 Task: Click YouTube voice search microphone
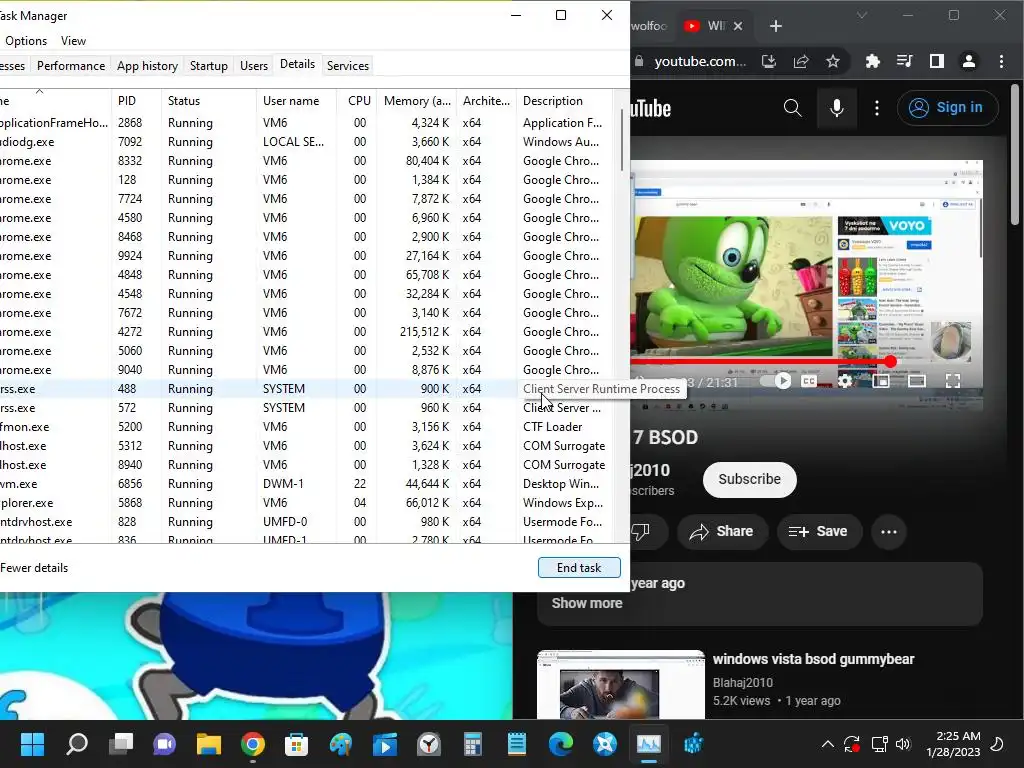coord(837,108)
